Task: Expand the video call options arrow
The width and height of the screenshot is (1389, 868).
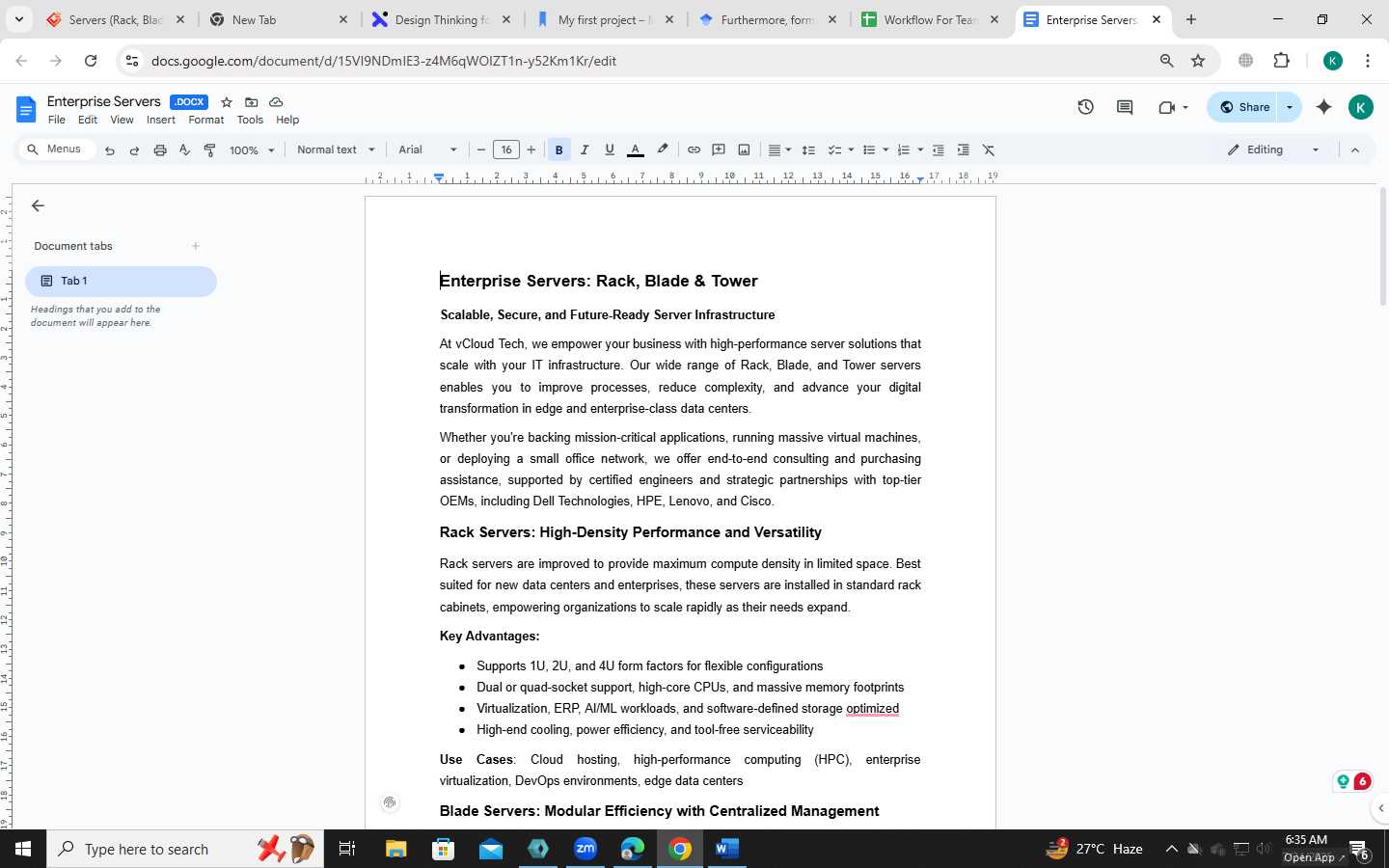Action: click(x=1185, y=107)
